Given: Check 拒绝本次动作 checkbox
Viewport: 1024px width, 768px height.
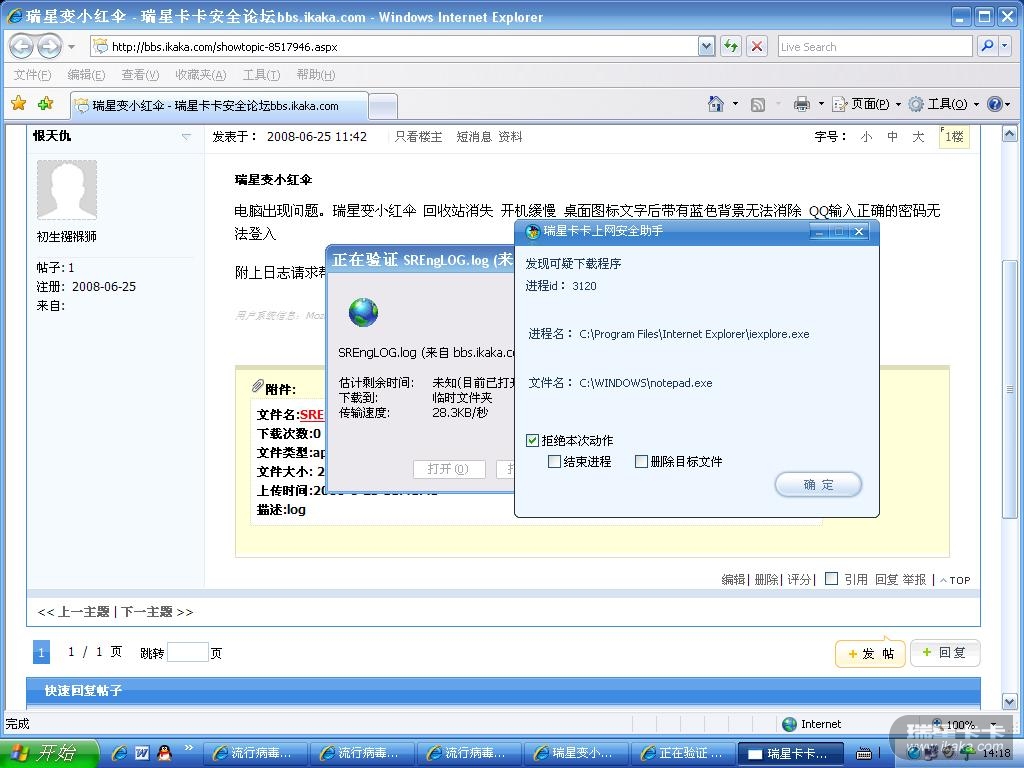Looking at the screenshot, I should tap(532, 441).
